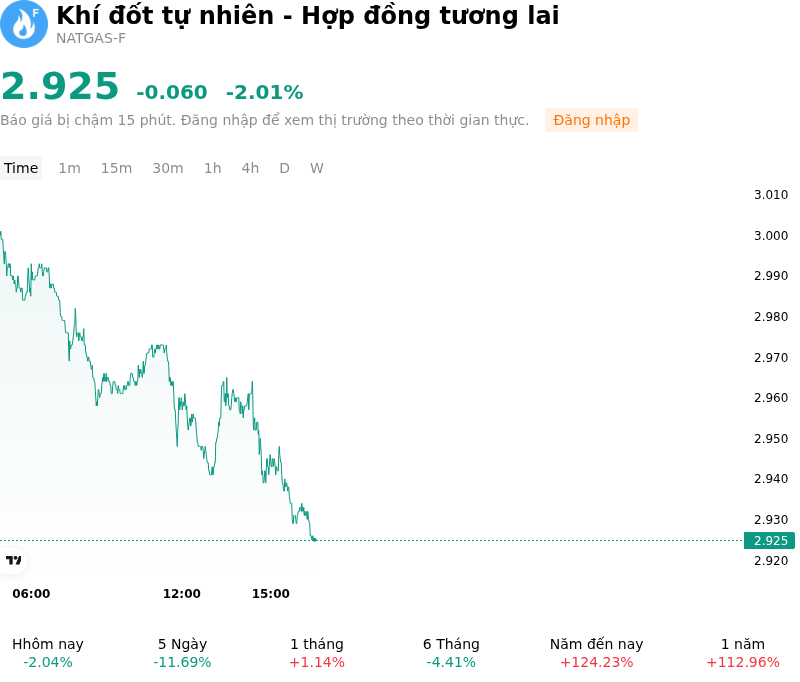The image size is (800, 682).
Task: Click the 15:00 time axis marker
Action: click(x=271, y=594)
